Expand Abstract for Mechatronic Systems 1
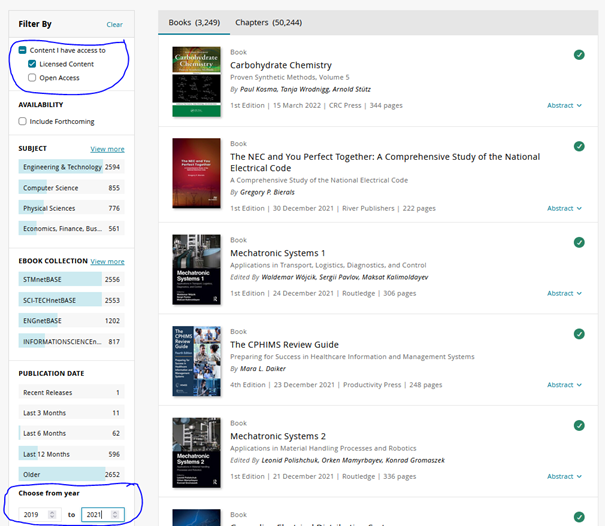The image size is (605, 526). [564, 293]
